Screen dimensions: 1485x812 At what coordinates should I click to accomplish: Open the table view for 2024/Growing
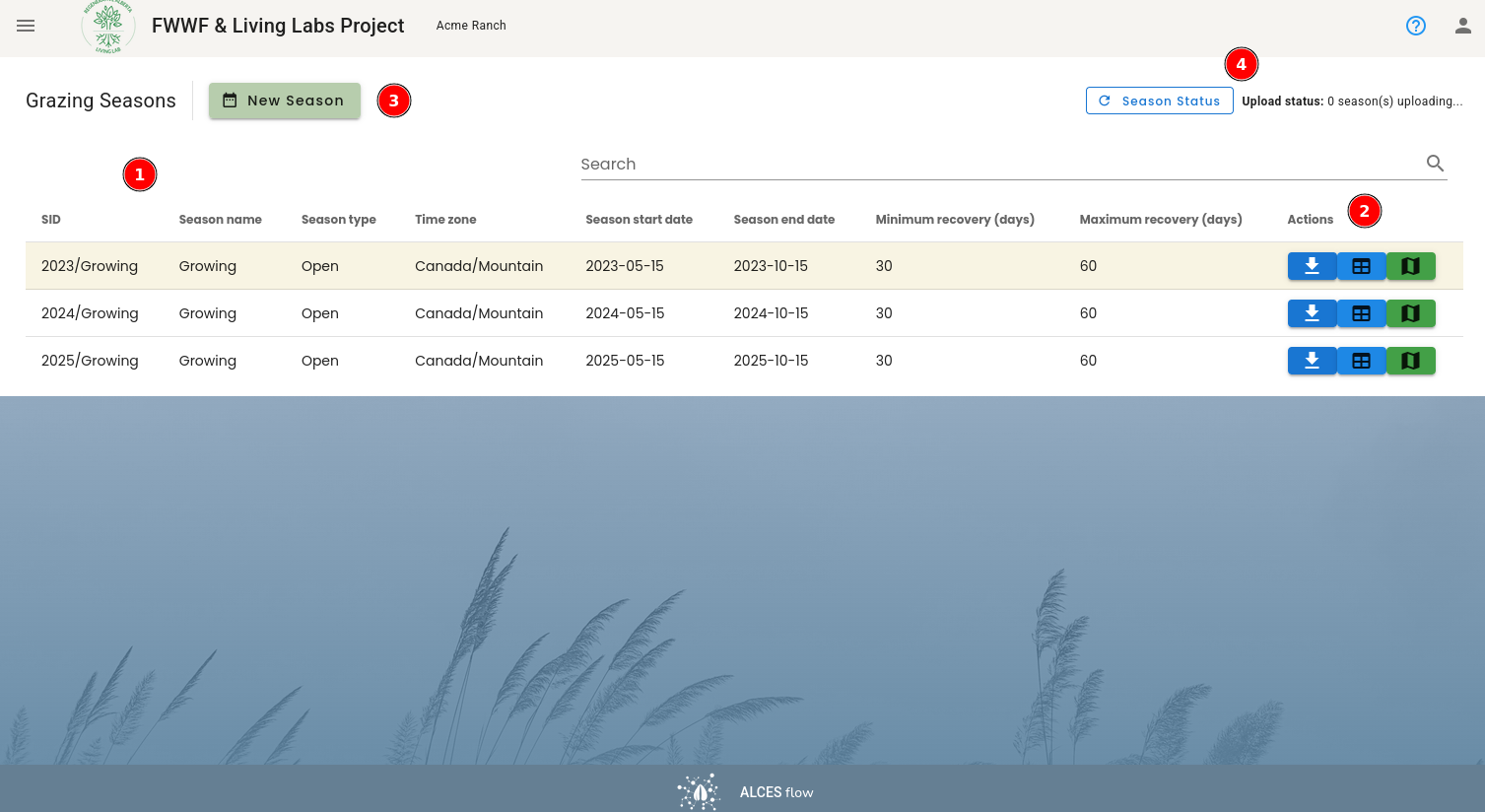[1361, 313]
